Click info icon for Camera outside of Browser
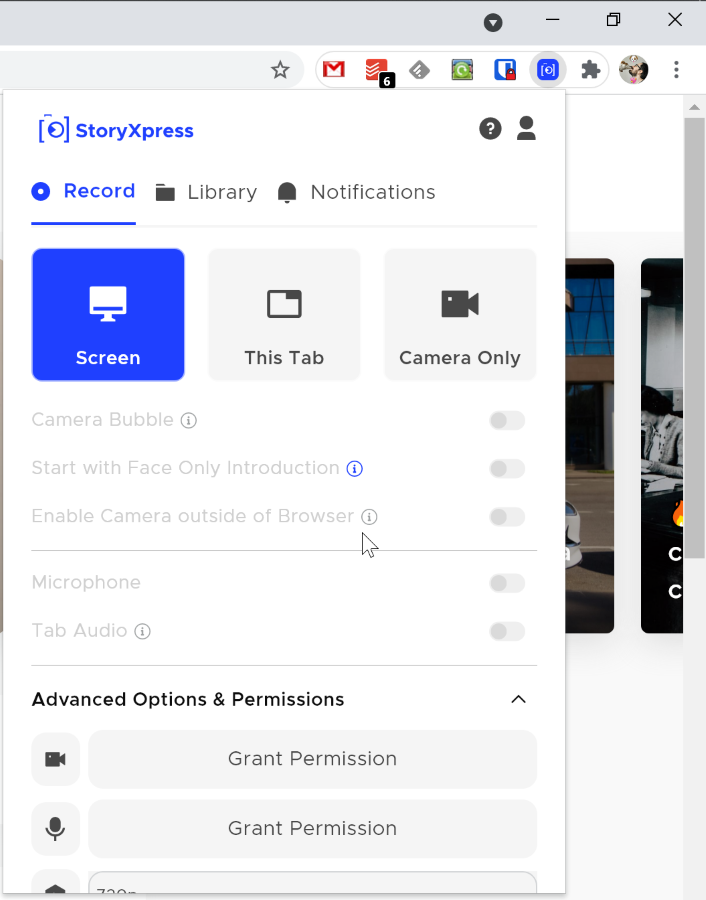This screenshot has width=706, height=900. tap(370, 517)
